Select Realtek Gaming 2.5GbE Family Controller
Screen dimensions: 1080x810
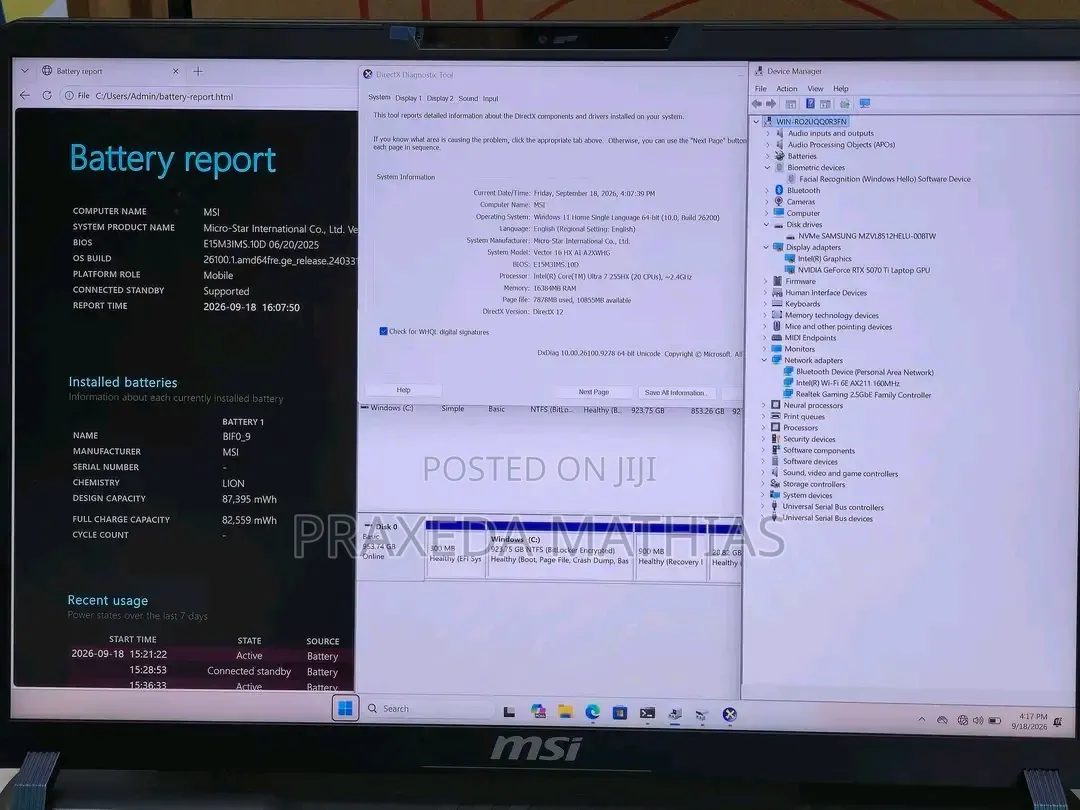point(863,395)
